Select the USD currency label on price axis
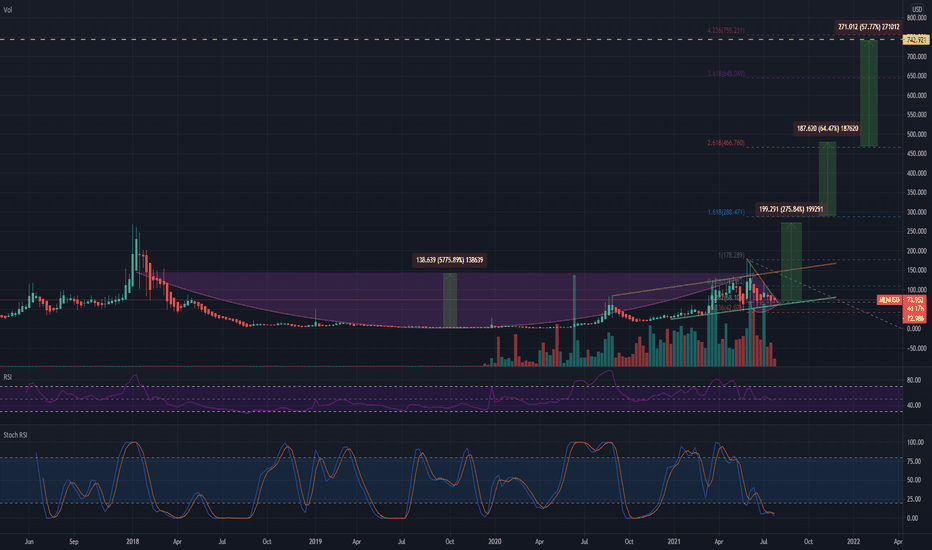This screenshot has height=550, width=932. pyautogui.click(x=917, y=10)
